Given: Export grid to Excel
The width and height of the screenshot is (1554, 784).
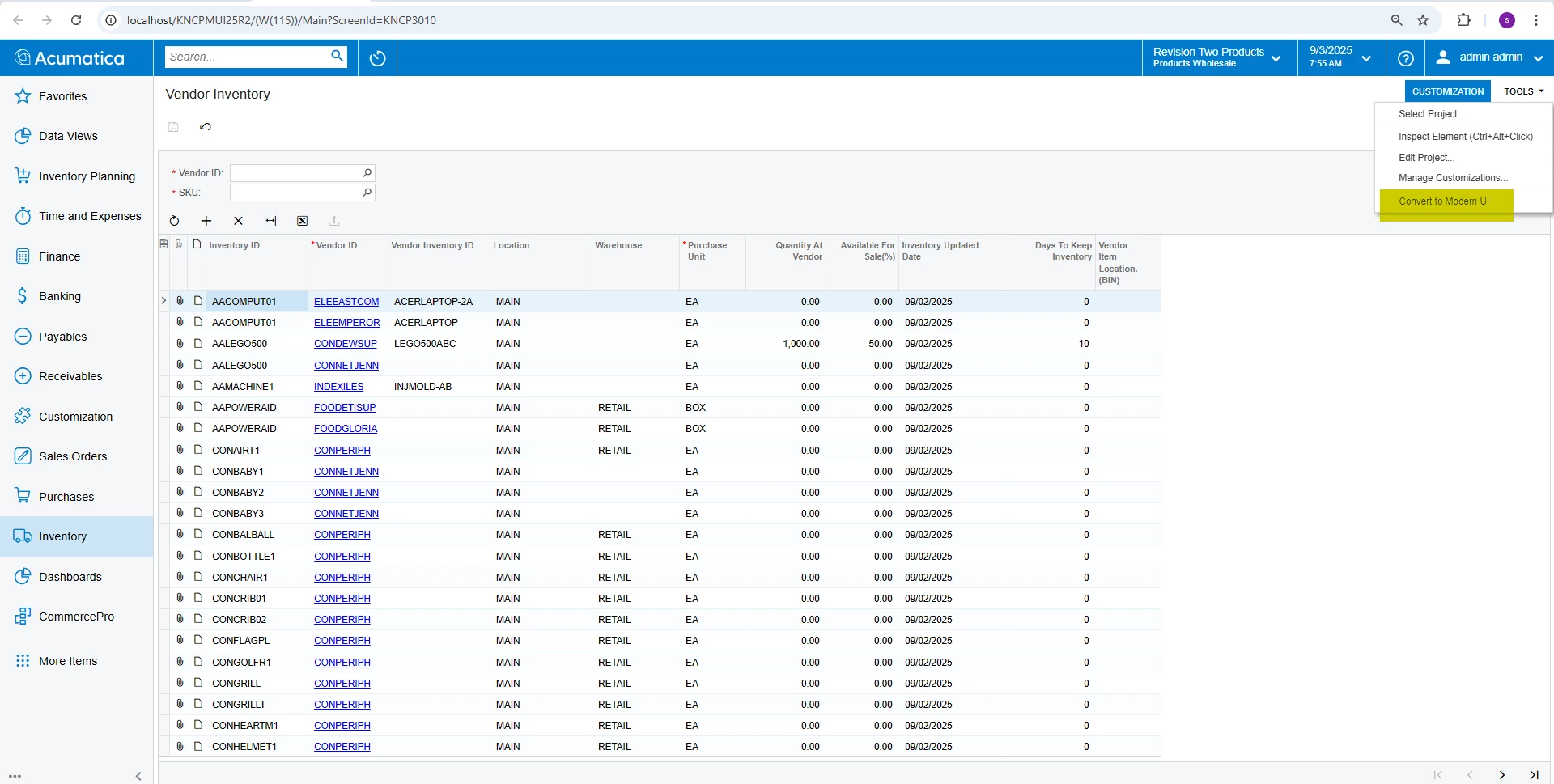Looking at the screenshot, I should (302, 221).
